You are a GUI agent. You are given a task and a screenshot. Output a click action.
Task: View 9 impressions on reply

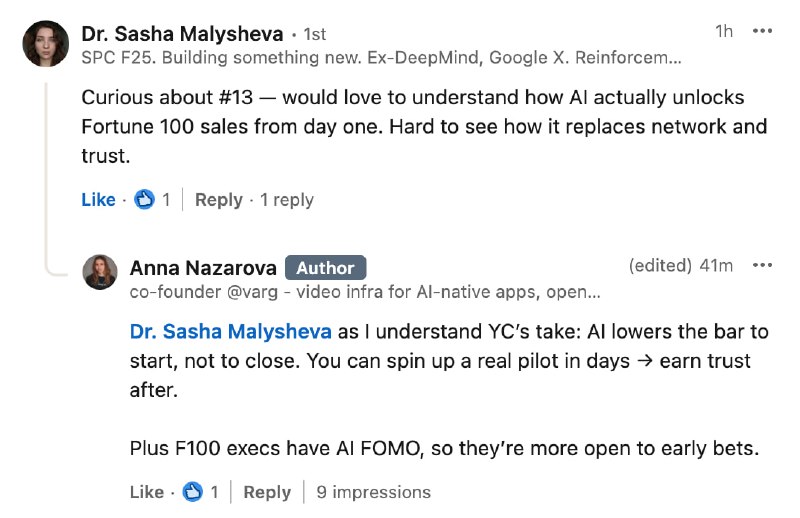click(x=373, y=492)
